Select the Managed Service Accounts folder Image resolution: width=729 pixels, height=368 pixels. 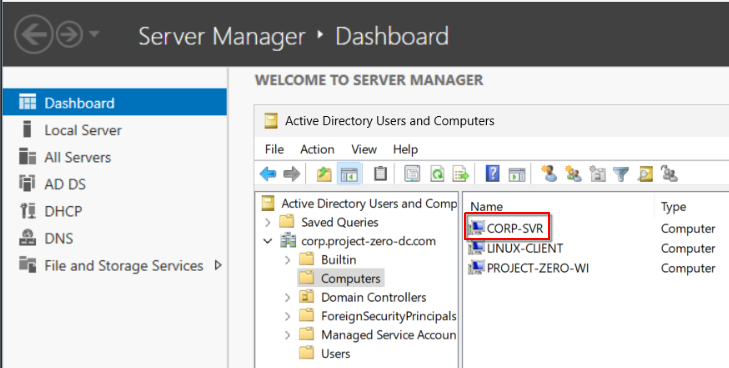point(389,335)
